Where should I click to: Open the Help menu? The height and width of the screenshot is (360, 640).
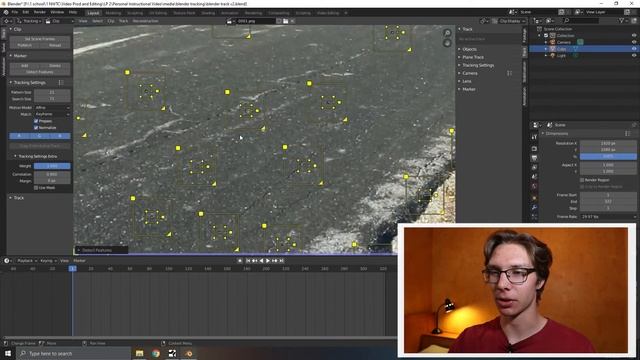click(73, 12)
